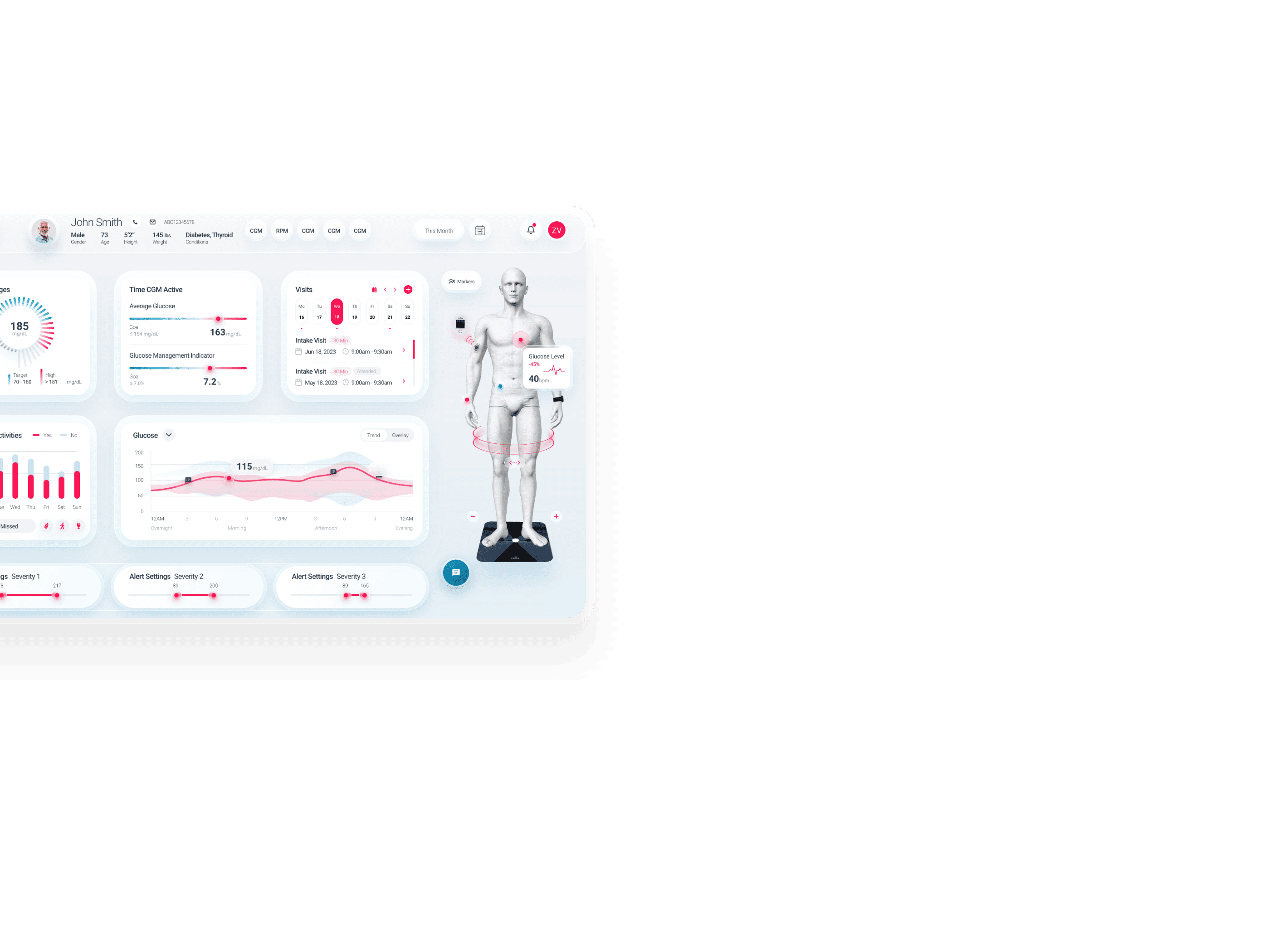
Task: Click the chat or messaging bubble icon
Action: pos(456,572)
